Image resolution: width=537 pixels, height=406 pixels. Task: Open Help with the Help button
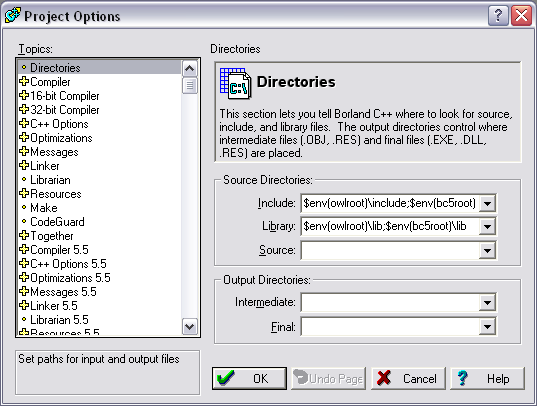point(487,379)
